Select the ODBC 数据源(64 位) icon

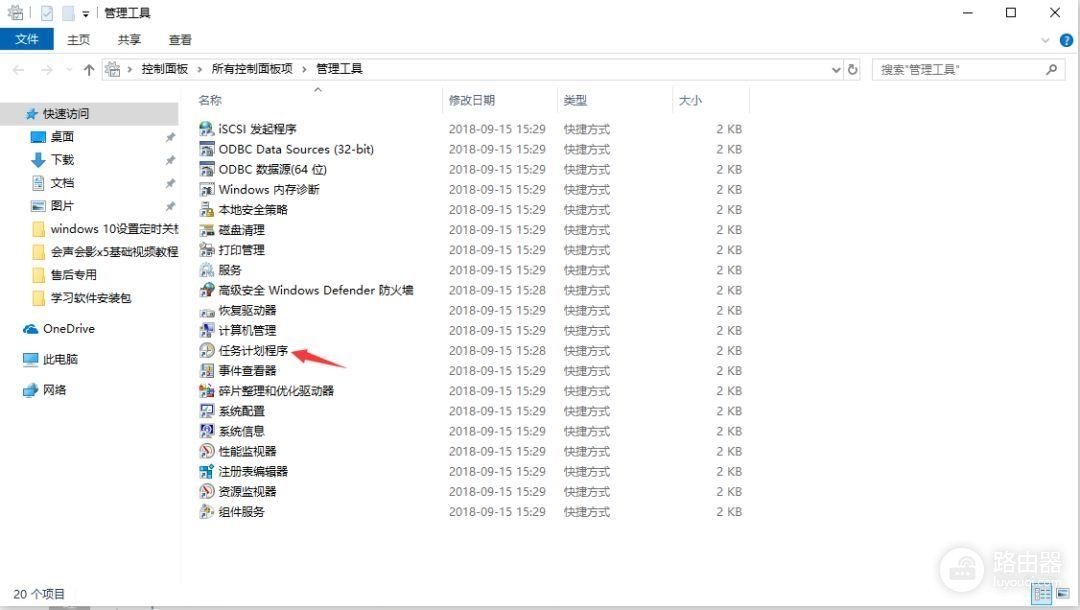coord(207,169)
